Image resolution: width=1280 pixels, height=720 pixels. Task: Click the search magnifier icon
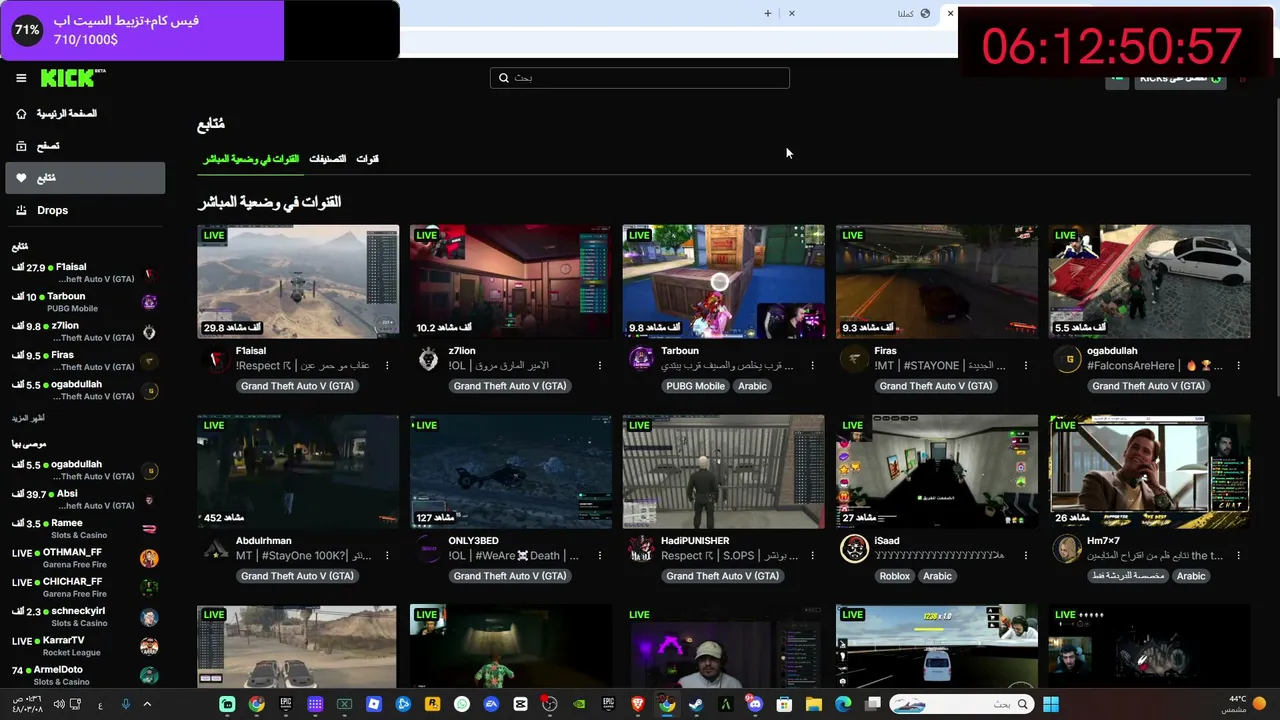[x=503, y=78]
